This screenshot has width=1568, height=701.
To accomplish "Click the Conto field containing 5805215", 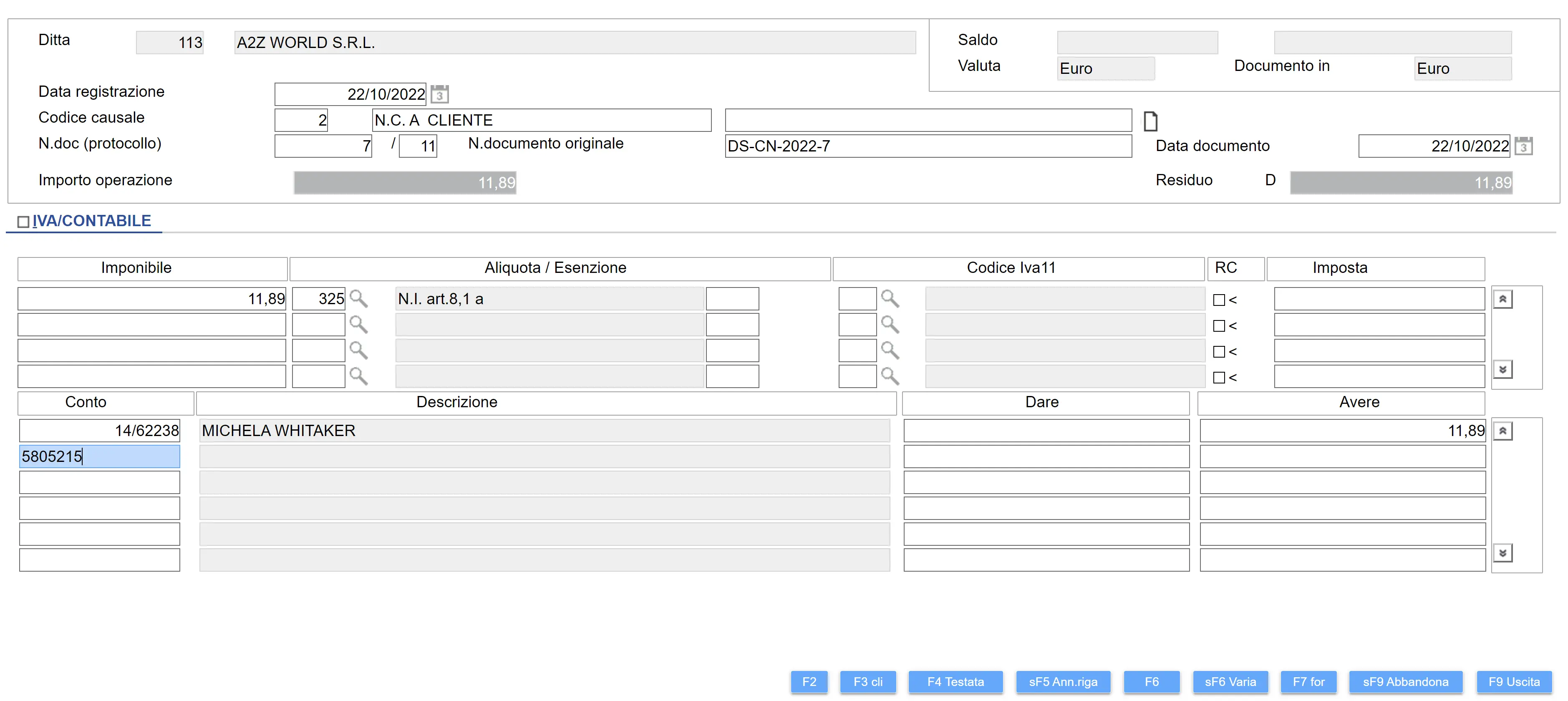I will point(99,456).
